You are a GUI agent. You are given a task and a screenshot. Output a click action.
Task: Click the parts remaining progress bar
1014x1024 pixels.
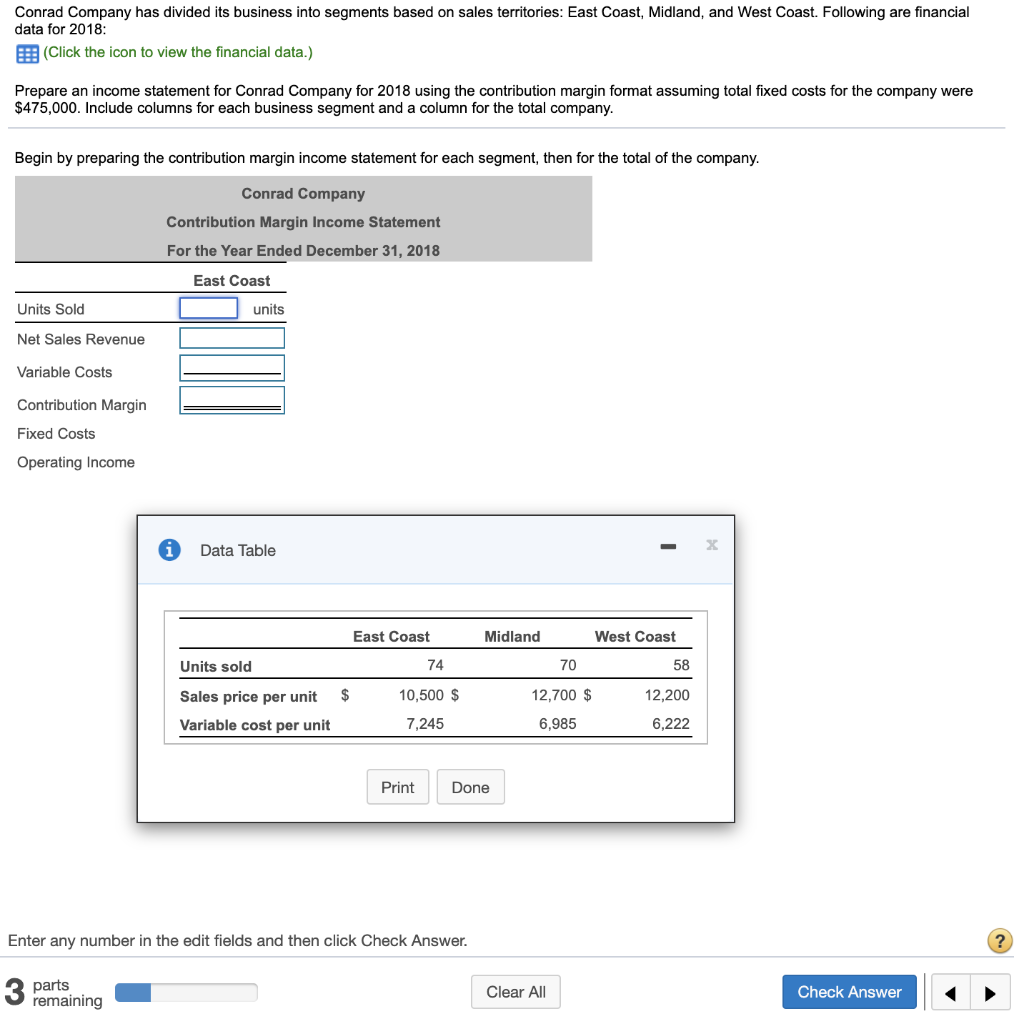(x=186, y=993)
